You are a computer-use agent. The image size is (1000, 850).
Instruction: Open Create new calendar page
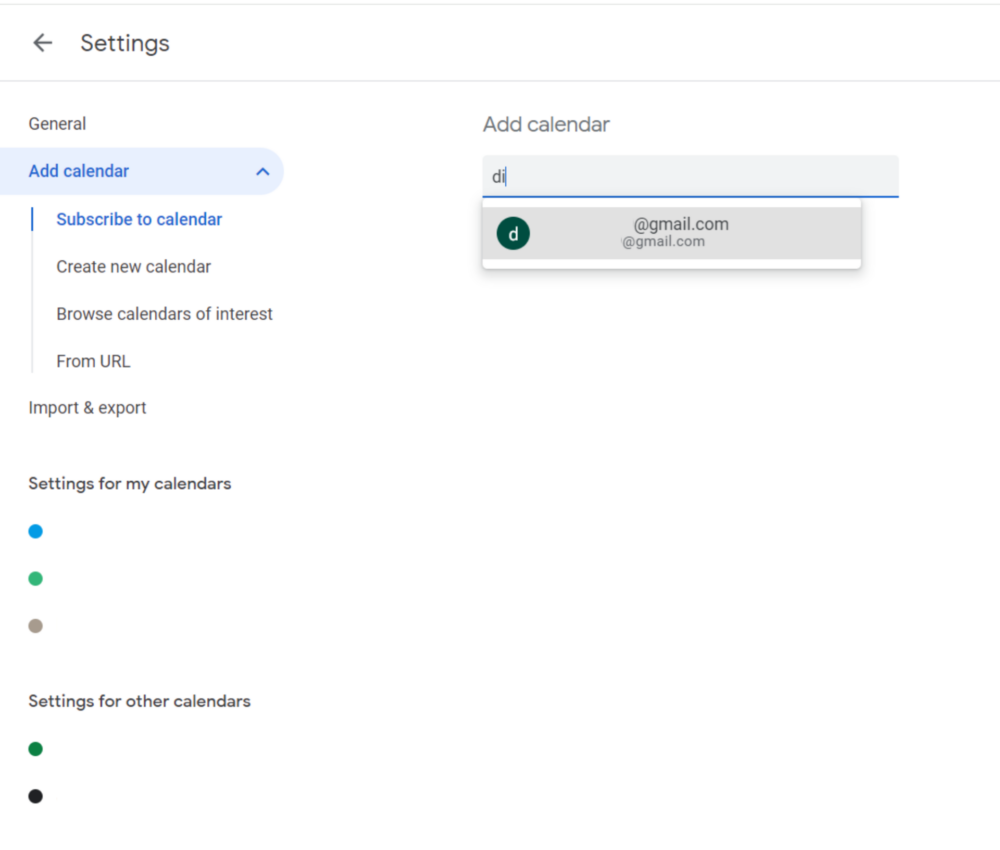coord(134,267)
